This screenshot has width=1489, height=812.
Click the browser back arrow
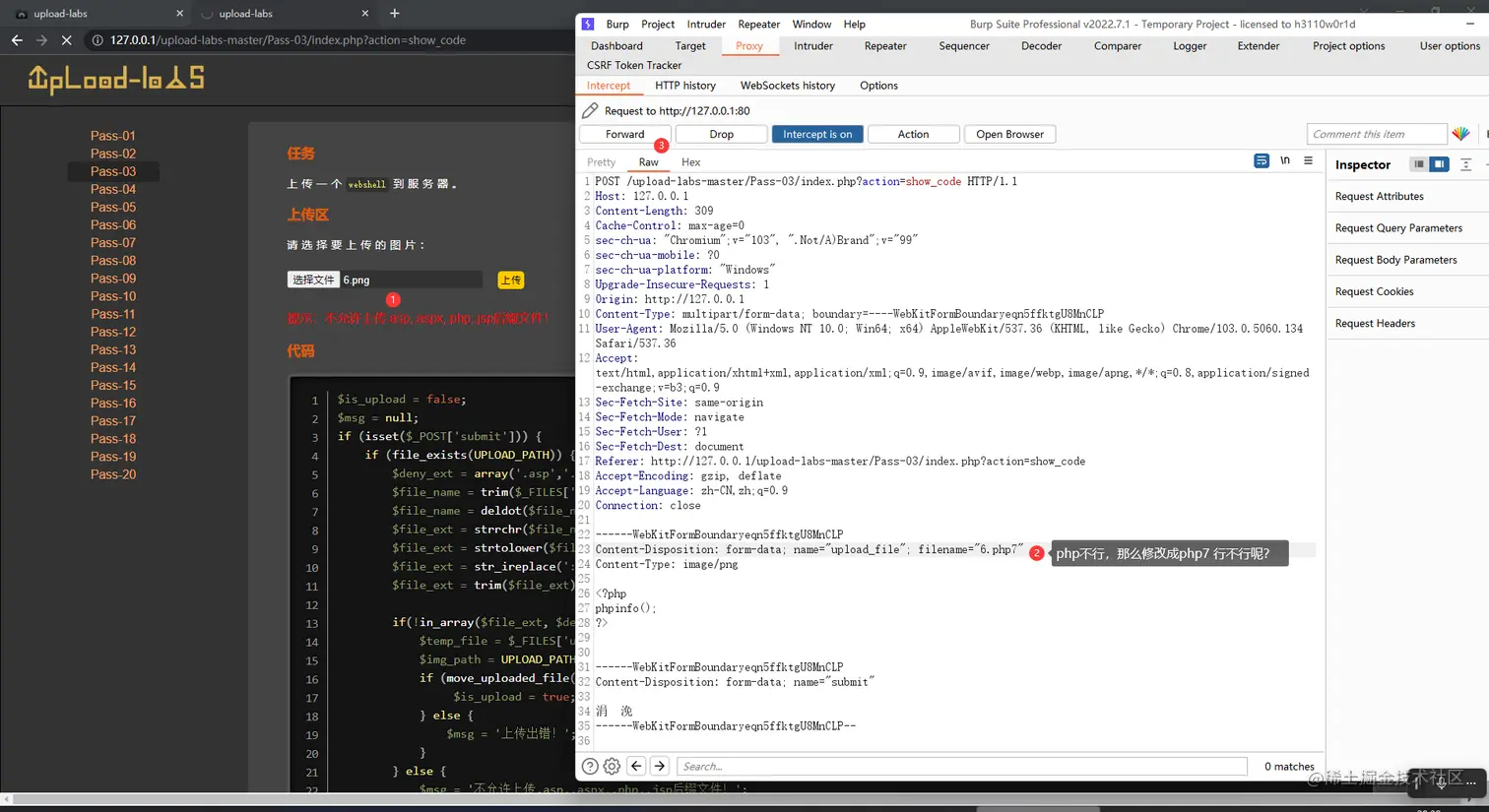tap(17, 40)
